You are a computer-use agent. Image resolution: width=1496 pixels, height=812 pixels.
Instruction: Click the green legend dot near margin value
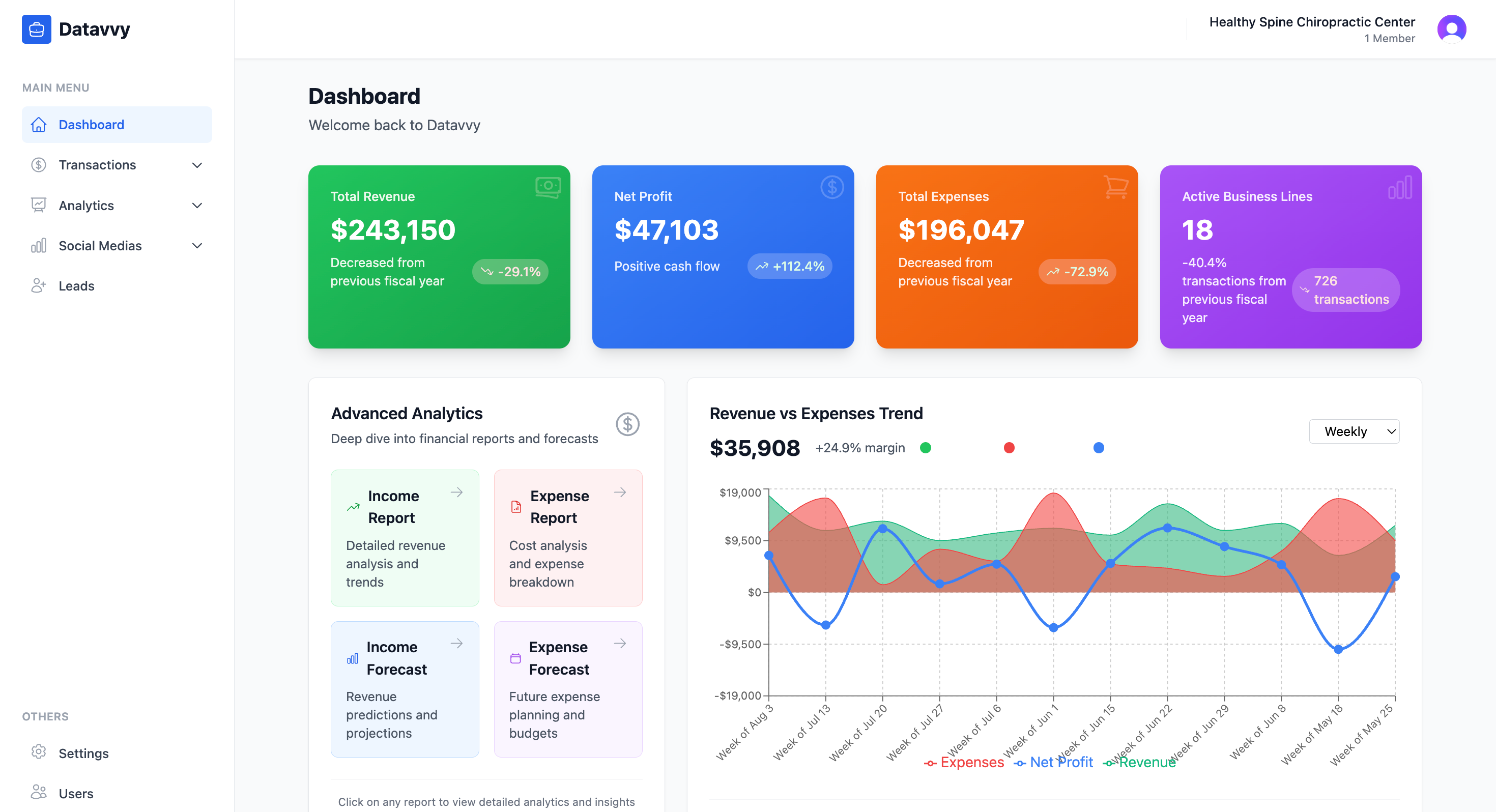click(x=926, y=447)
